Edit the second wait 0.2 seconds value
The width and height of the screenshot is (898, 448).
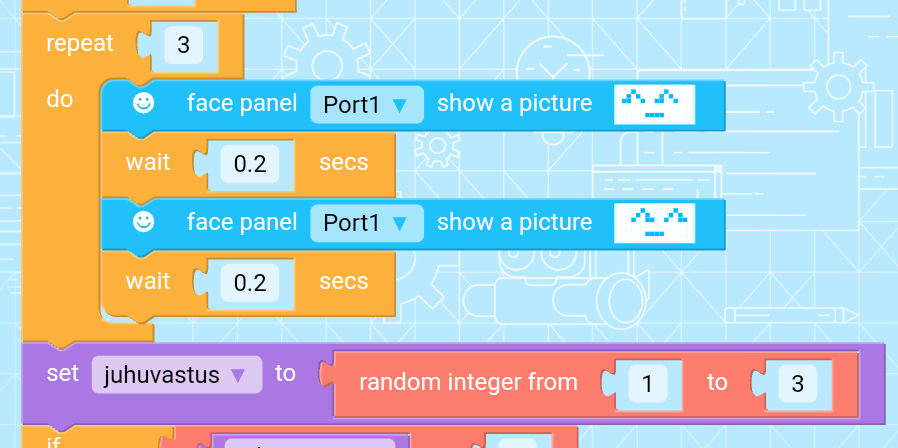[x=250, y=283]
